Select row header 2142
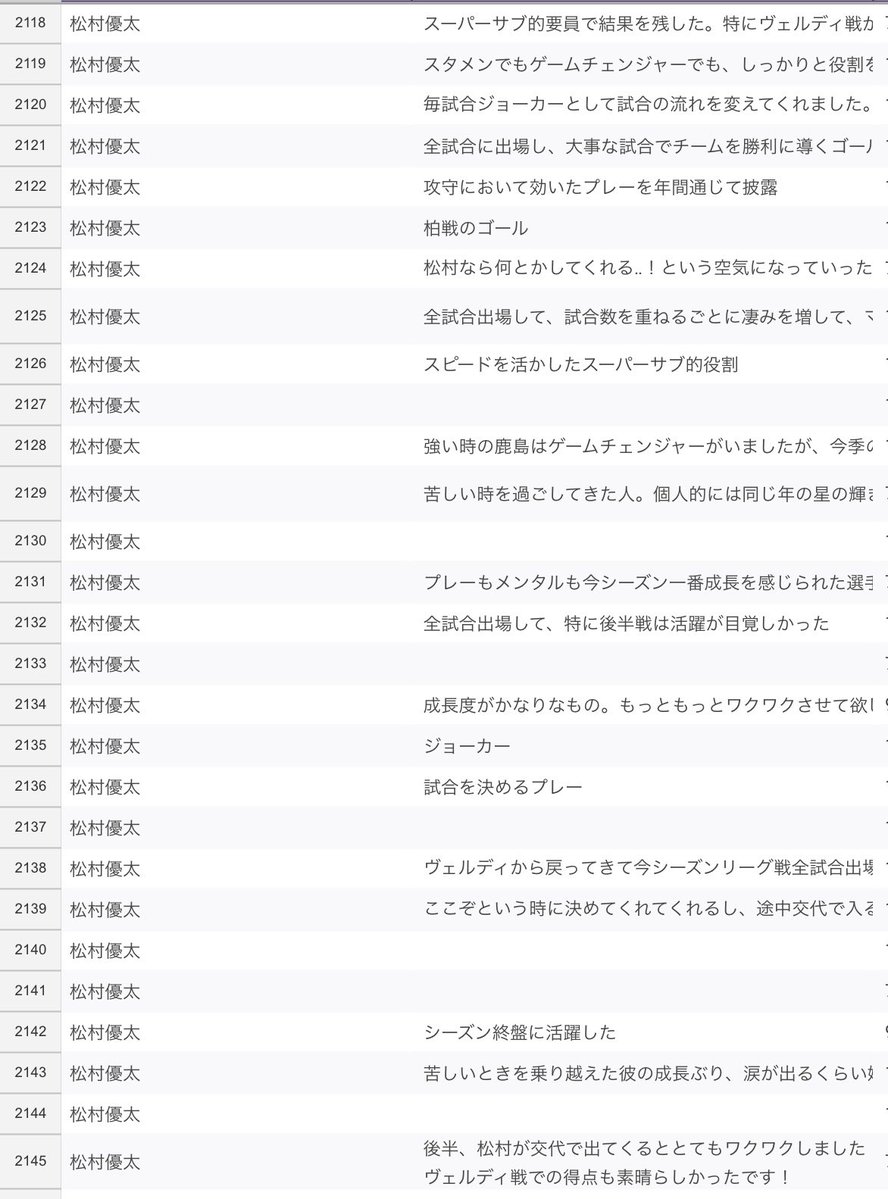 (30, 1032)
